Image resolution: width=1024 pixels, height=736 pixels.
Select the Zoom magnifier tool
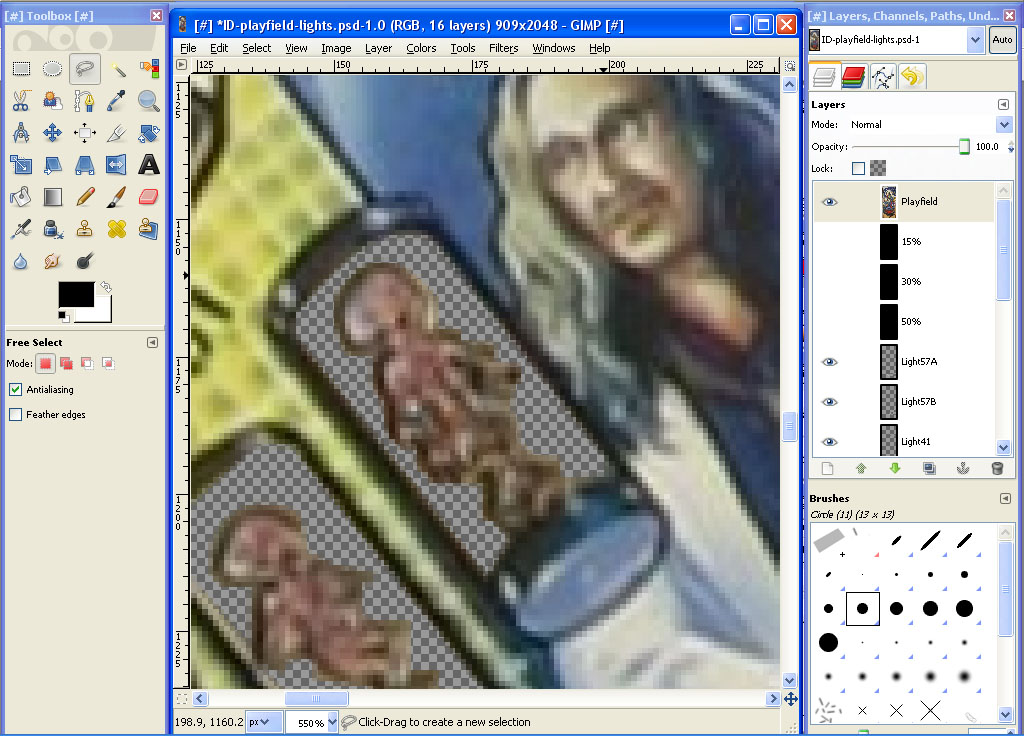(x=149, y=100)
